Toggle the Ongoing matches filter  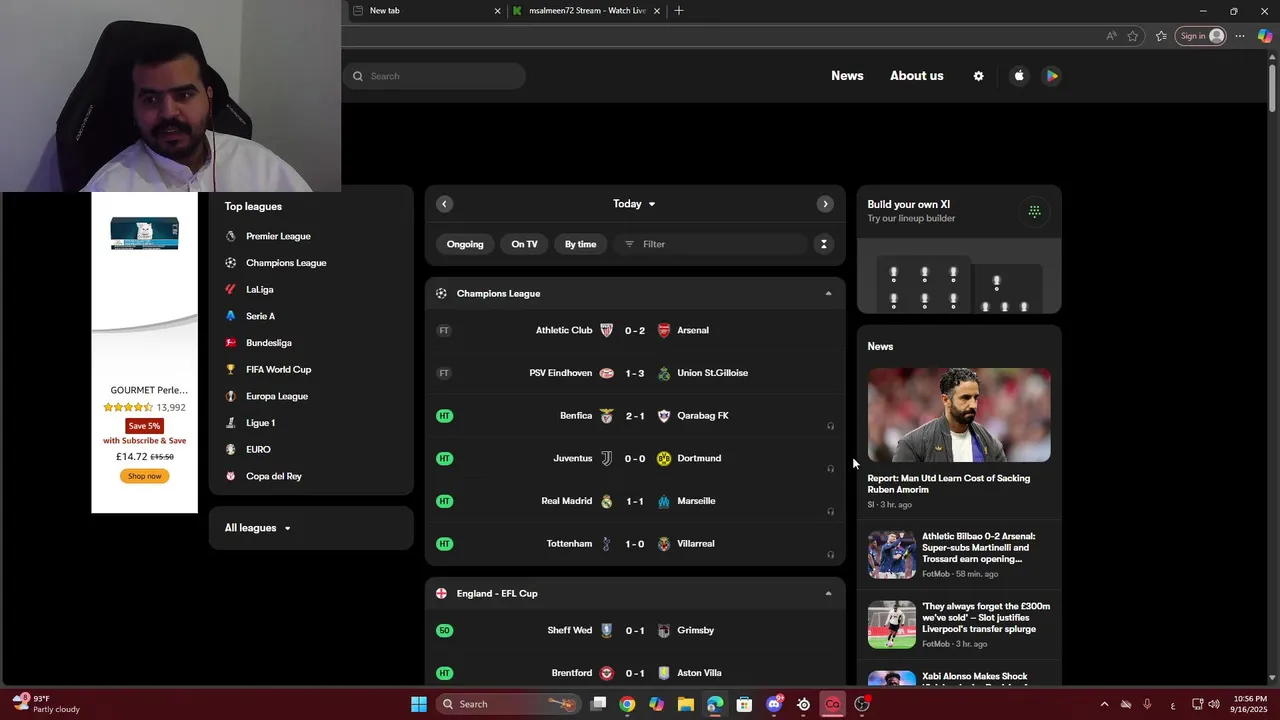[x=465, y=244]
